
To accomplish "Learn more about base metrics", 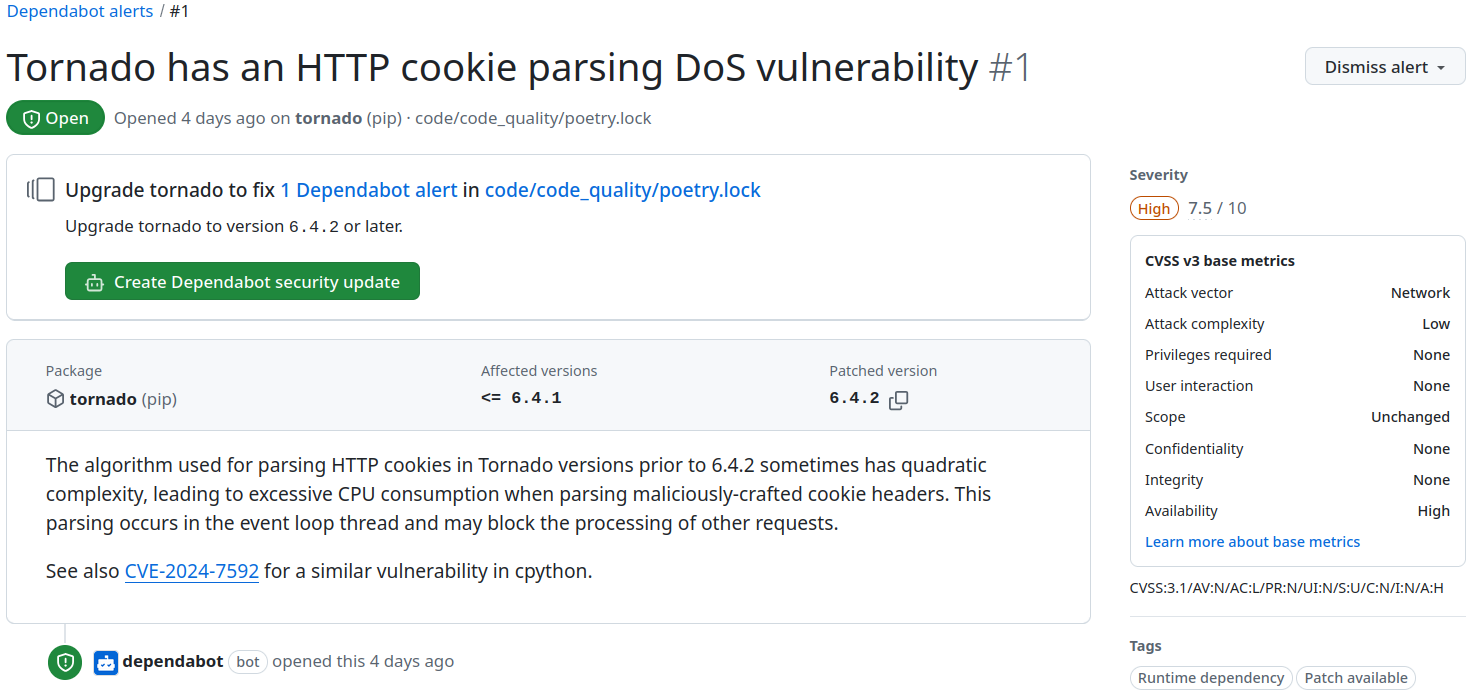I will tap(1252, 542).
